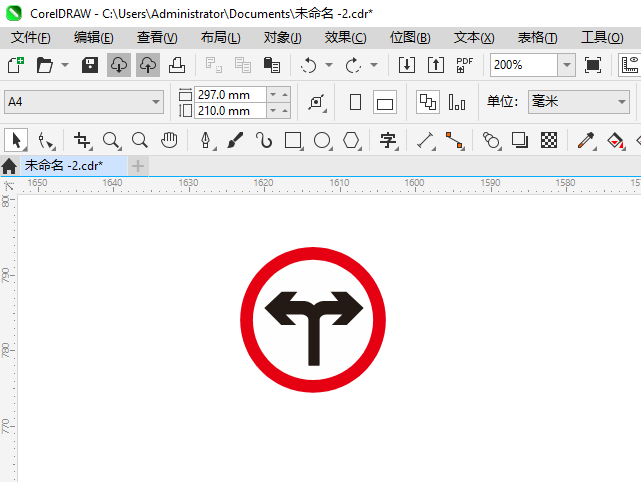The width and height of the screenshot is (641, 482).
Task: Select the Text 字 tool
Action: click(x=388, y=141)
